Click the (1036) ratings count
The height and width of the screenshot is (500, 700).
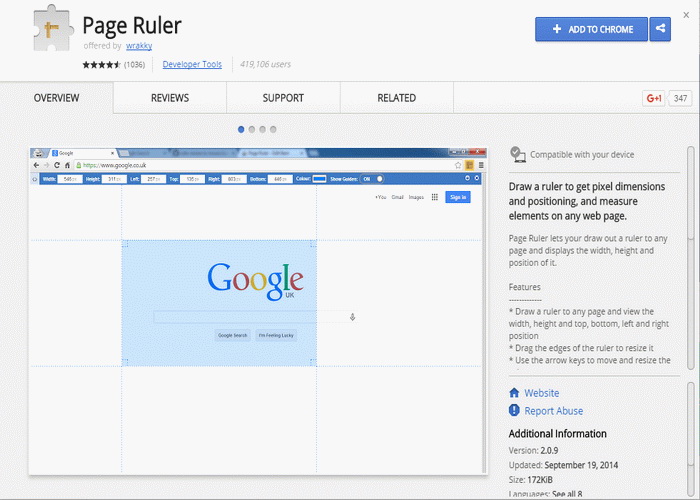[x=134, y=65]
